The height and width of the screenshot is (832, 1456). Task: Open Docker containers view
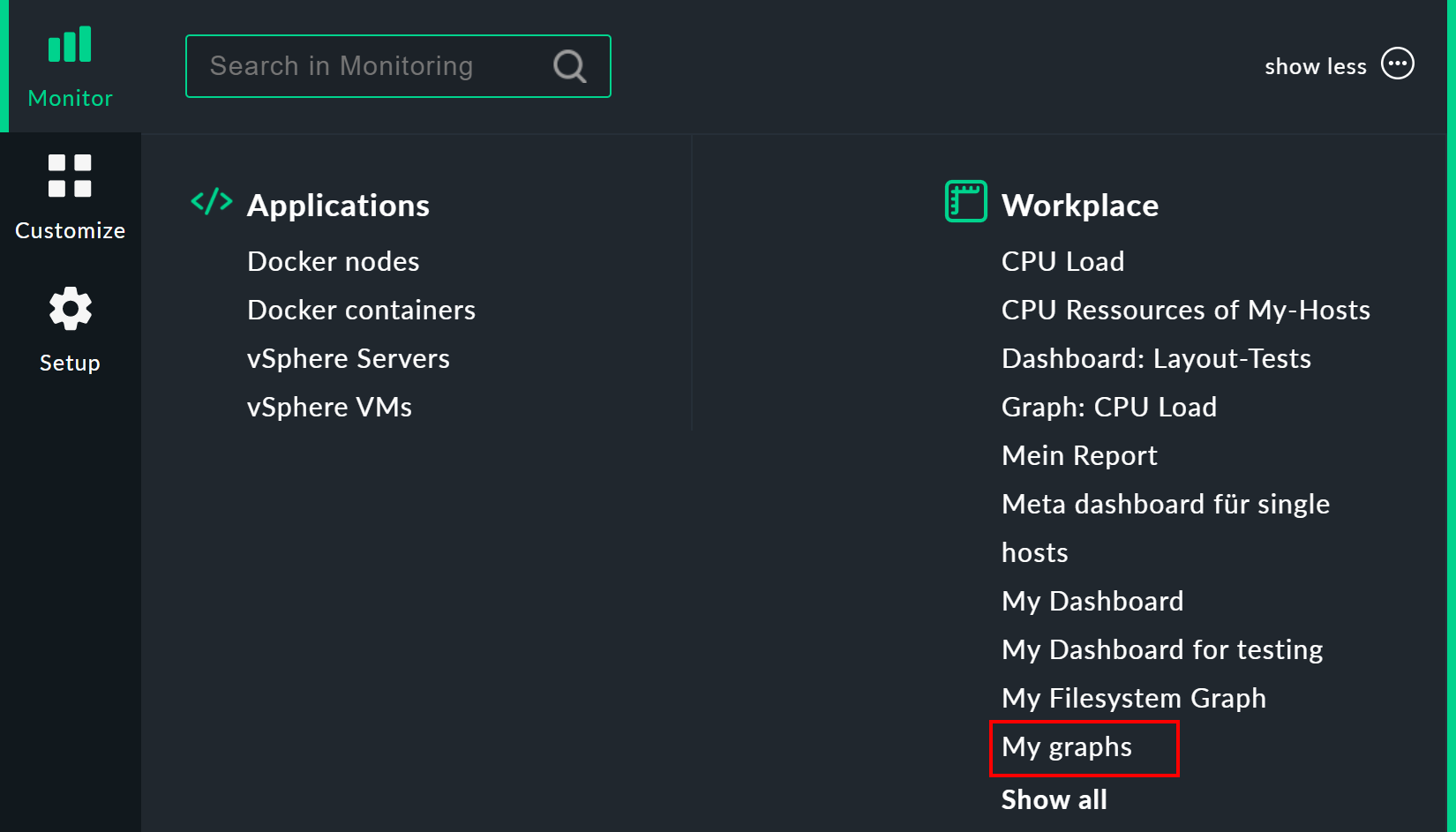pyautogui.click(x=361, y=310)
